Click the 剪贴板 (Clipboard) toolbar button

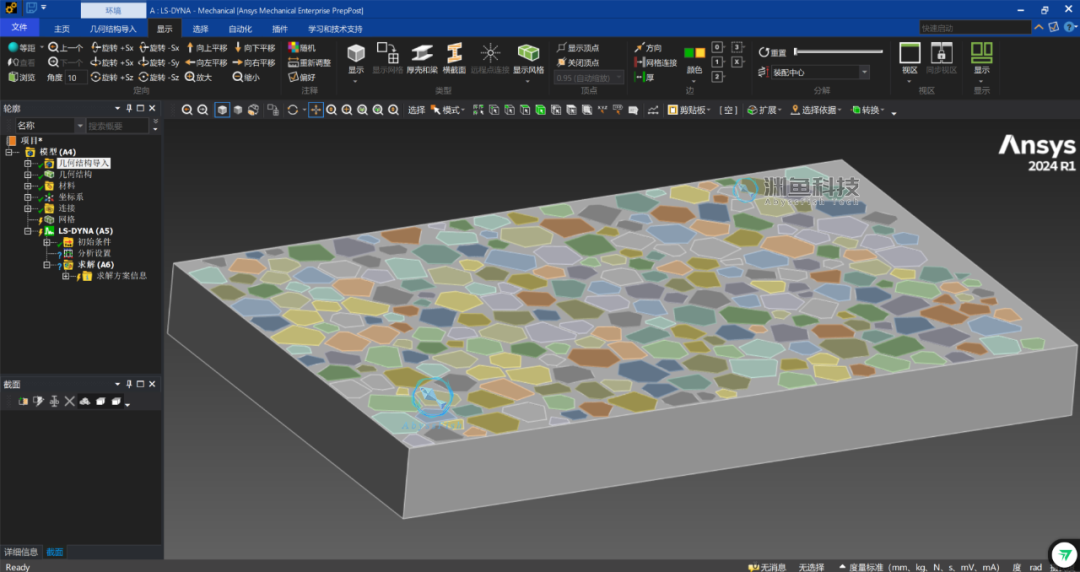(687, 110)
